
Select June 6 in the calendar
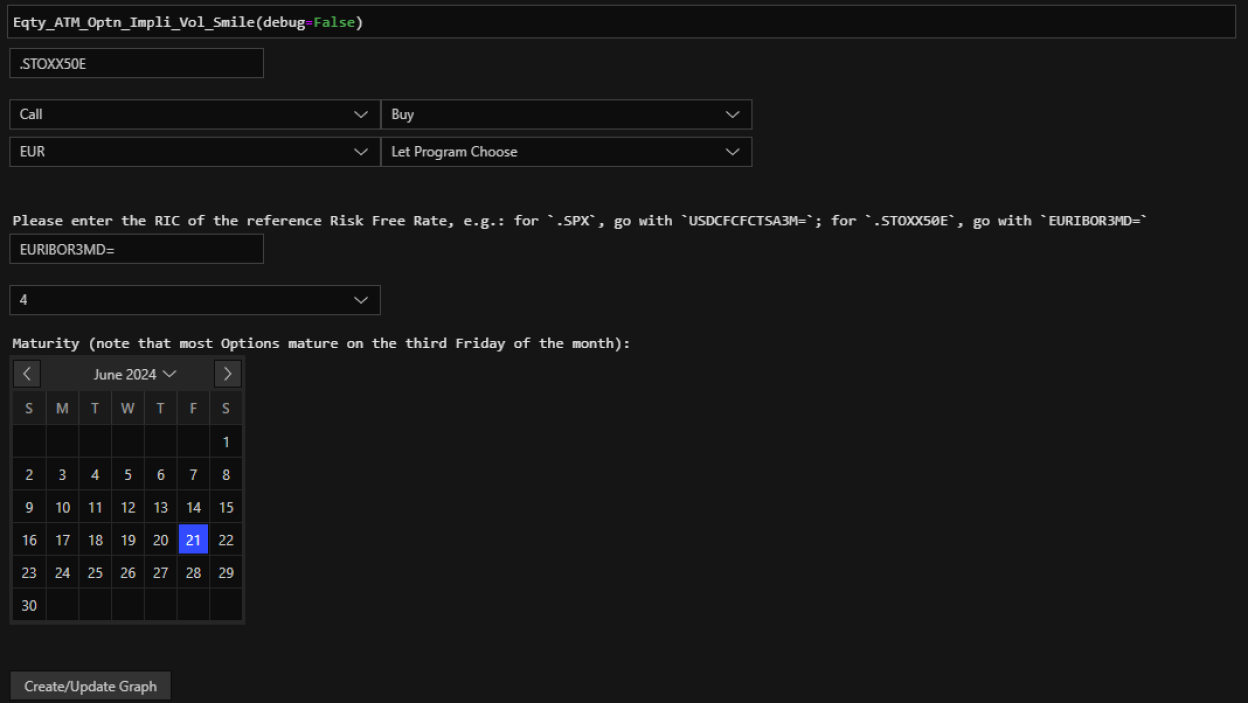point(160,475)
